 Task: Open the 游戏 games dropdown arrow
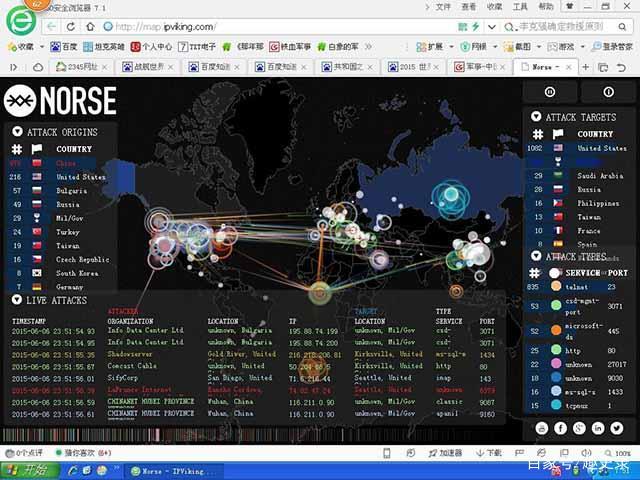tap(582, 47)
